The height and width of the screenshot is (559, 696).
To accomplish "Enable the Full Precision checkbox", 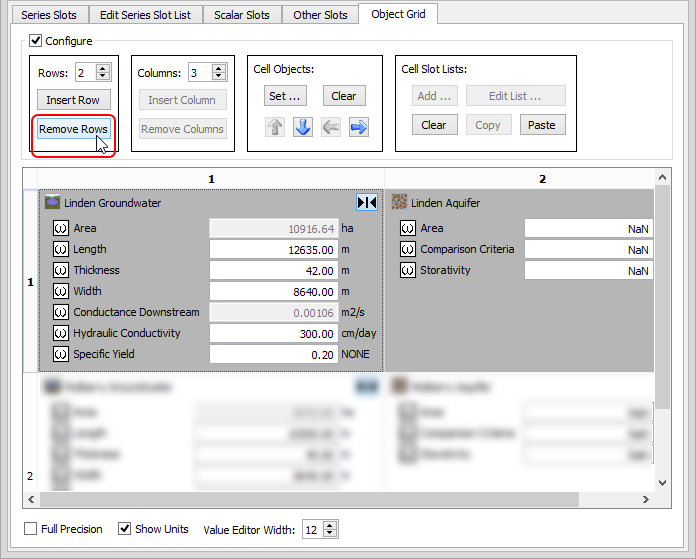I will (30, 529).
